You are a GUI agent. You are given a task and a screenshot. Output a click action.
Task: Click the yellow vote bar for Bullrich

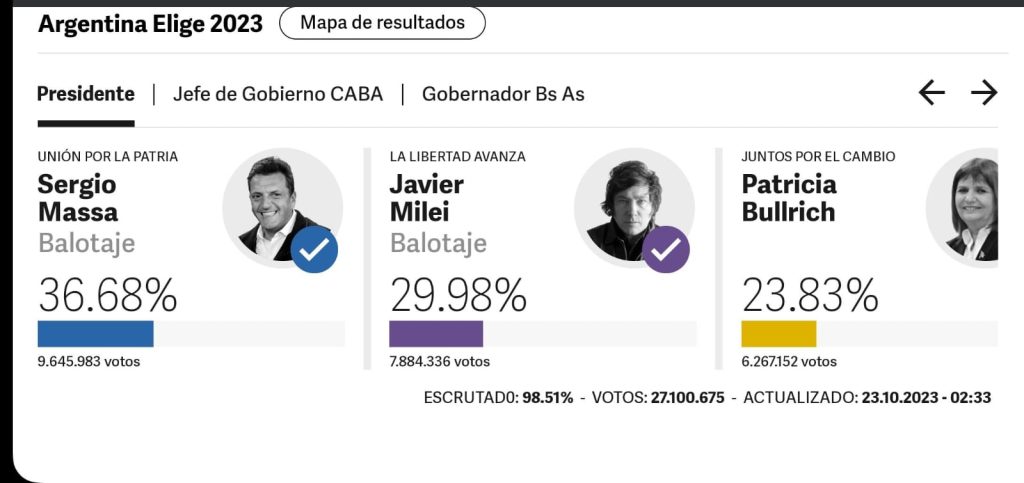click(778, 334)
